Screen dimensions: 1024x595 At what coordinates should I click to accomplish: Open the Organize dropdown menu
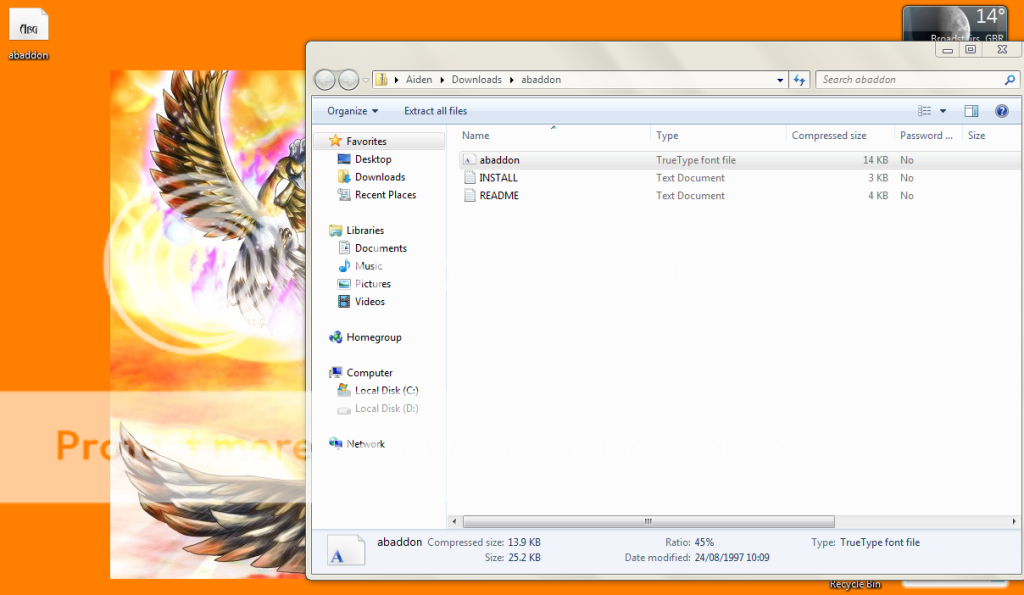click(x=352, y=111)
